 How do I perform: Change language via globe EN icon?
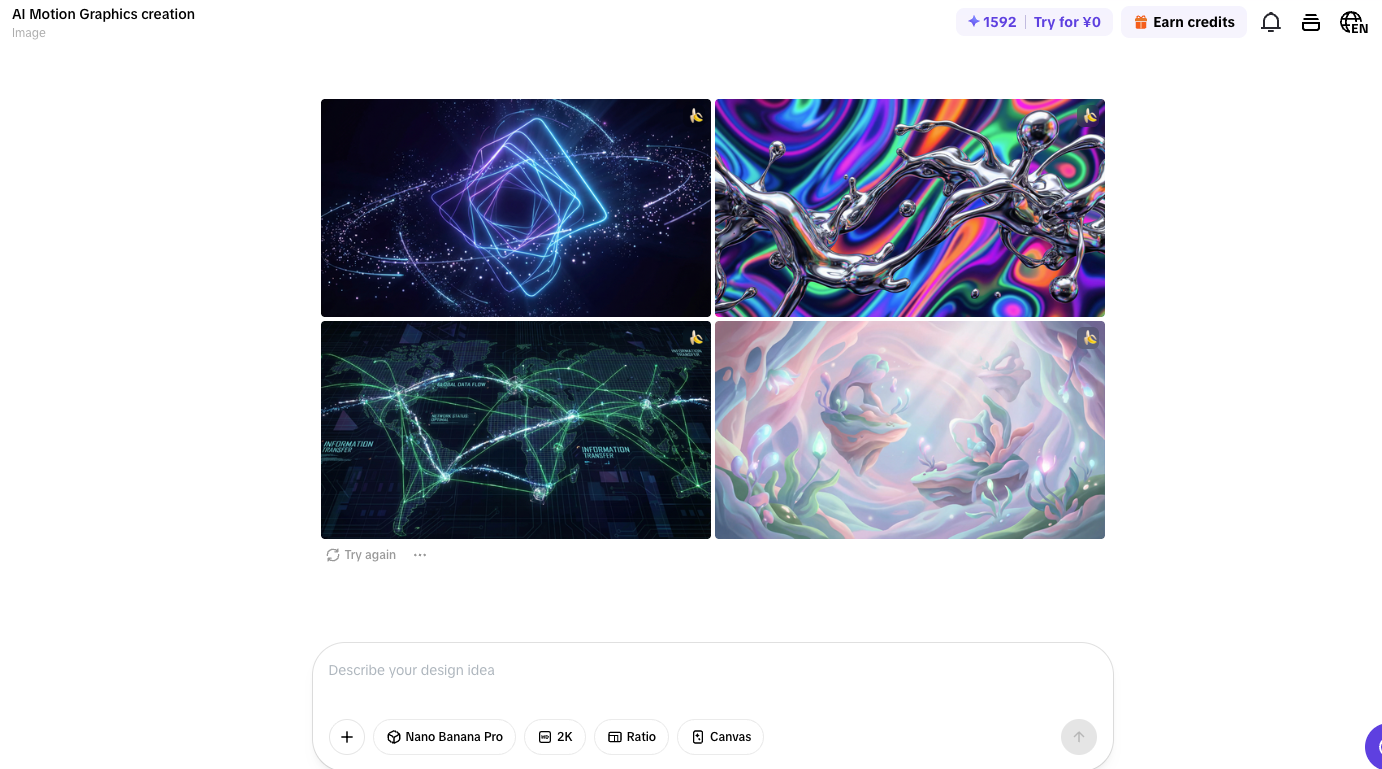click(x=1353, y=22)
